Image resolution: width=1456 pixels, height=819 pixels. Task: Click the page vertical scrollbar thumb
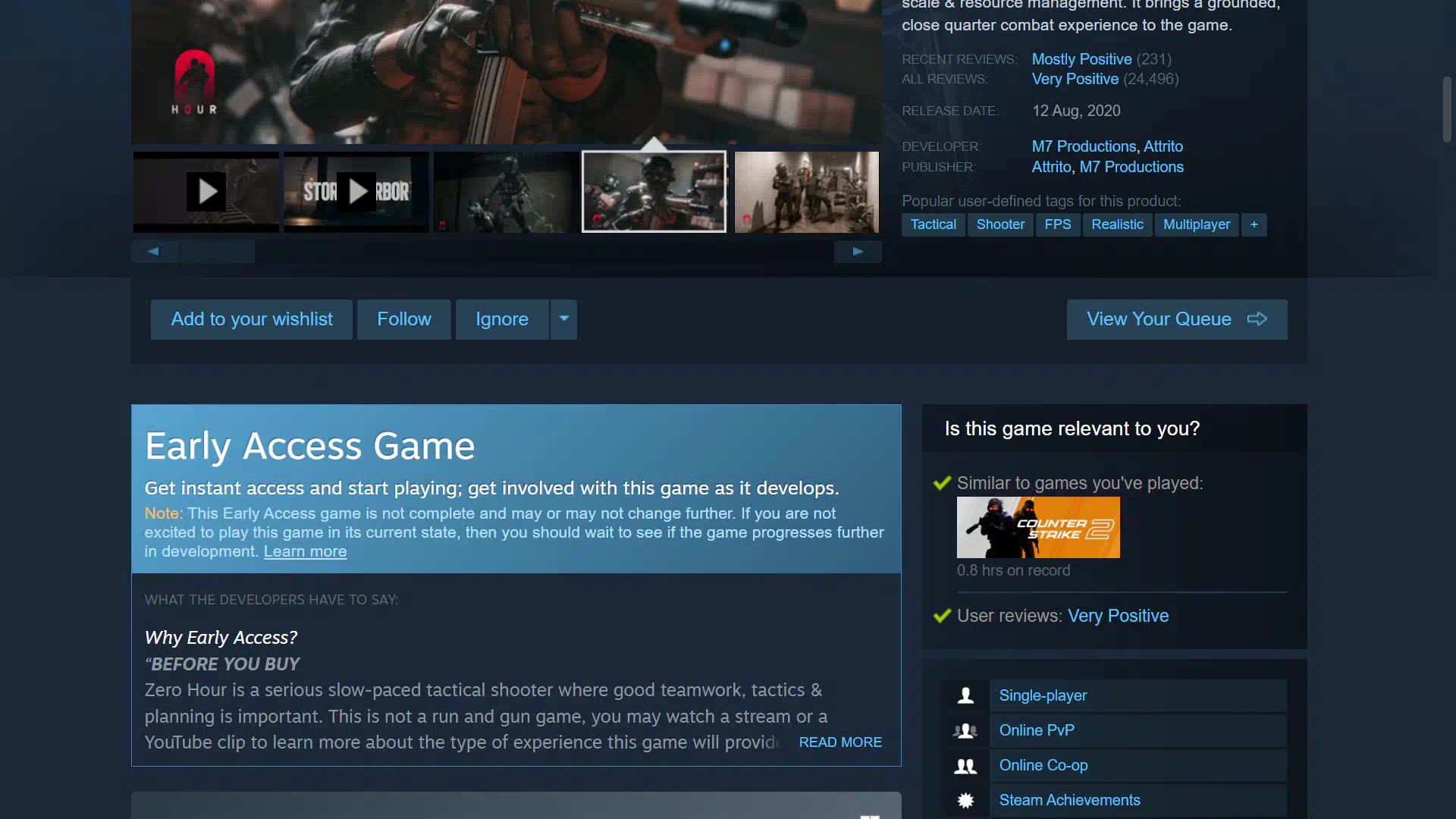1447,109
